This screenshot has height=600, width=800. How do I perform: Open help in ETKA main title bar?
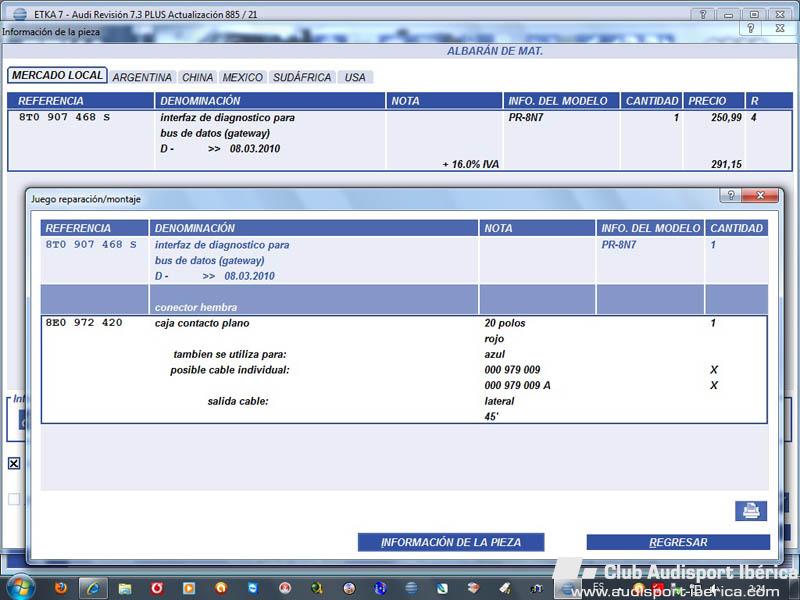(704, 14)
